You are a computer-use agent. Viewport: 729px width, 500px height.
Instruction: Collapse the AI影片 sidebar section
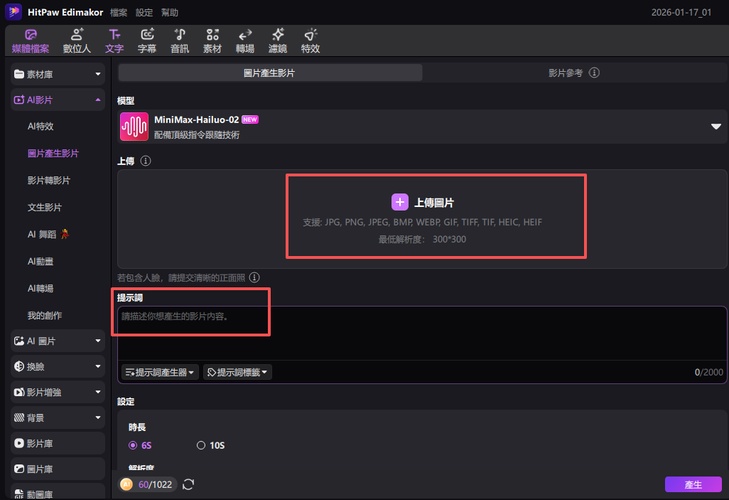click(x=58, y=100)
